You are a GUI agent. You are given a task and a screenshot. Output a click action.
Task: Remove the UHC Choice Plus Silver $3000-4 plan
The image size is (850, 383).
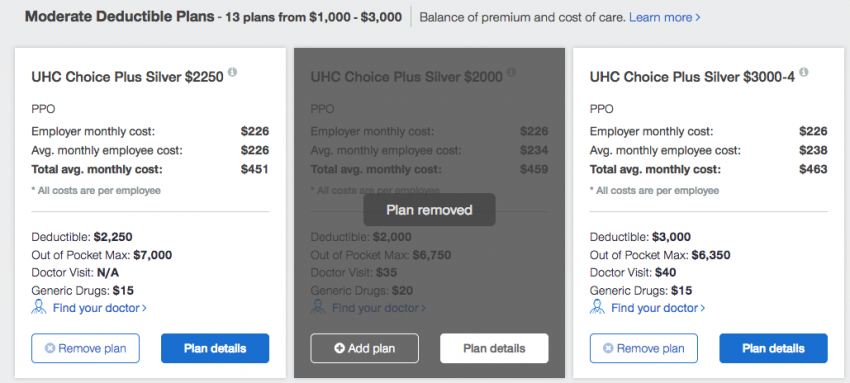pos(643,348)
